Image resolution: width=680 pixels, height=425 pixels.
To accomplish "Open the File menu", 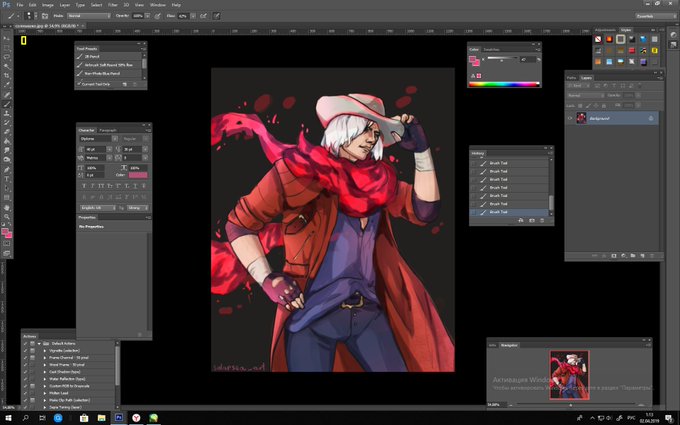I will coord(20,5).
